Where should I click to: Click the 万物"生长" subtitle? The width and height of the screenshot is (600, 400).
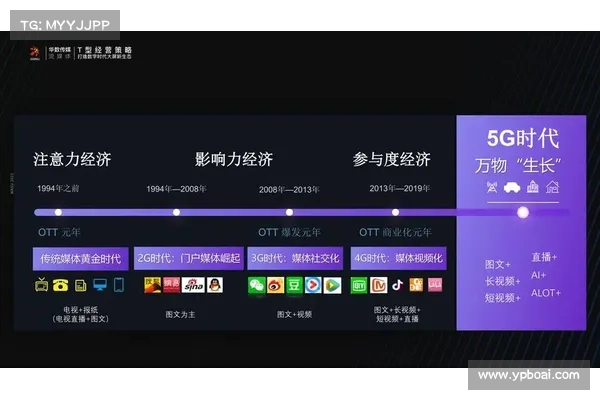coord(518,166)
